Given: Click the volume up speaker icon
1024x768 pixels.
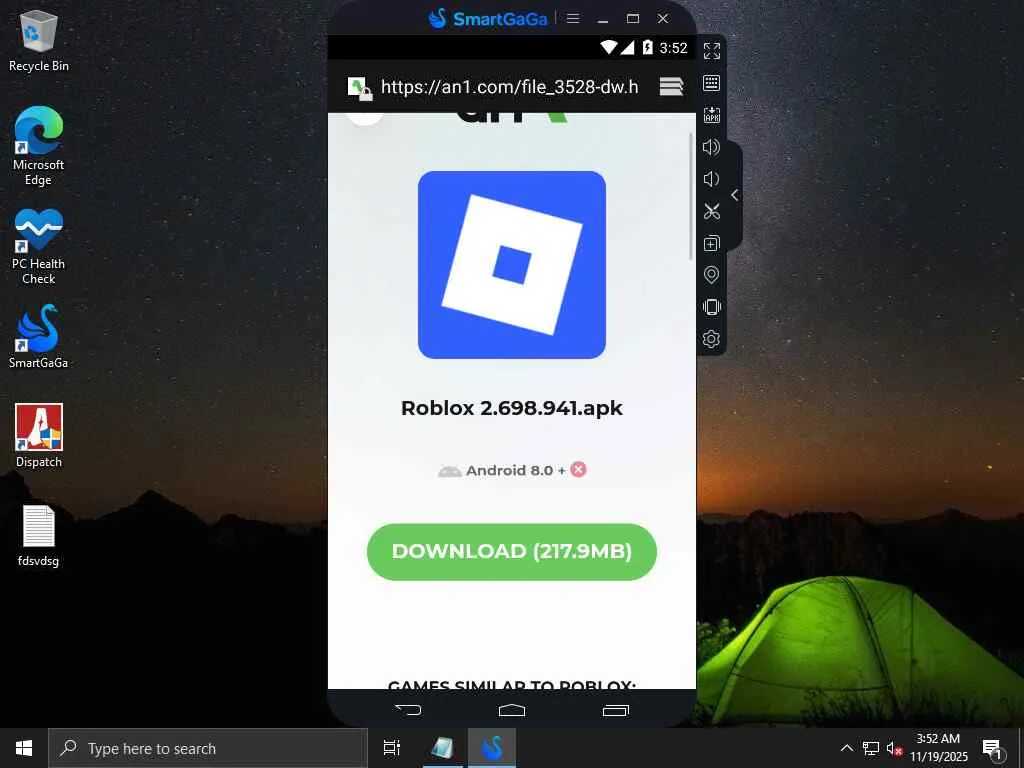Looking at the screenshot, I should [x=712, y=147].
